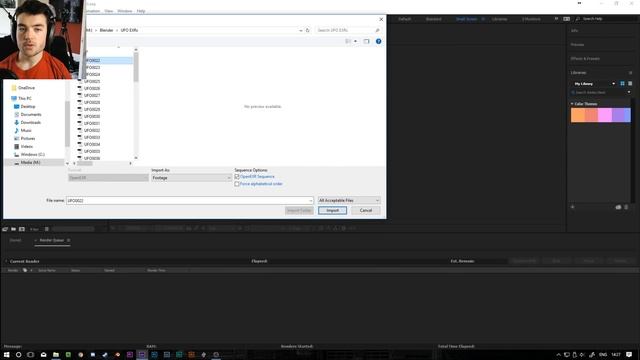Select file UFO0034 in list

92,144
